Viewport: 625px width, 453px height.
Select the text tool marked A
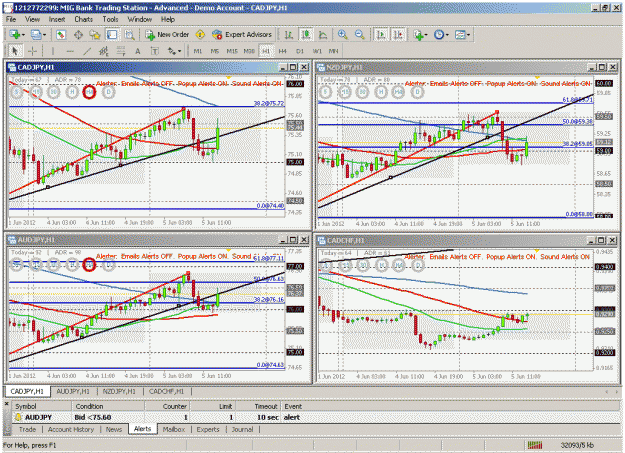[138, 51]
